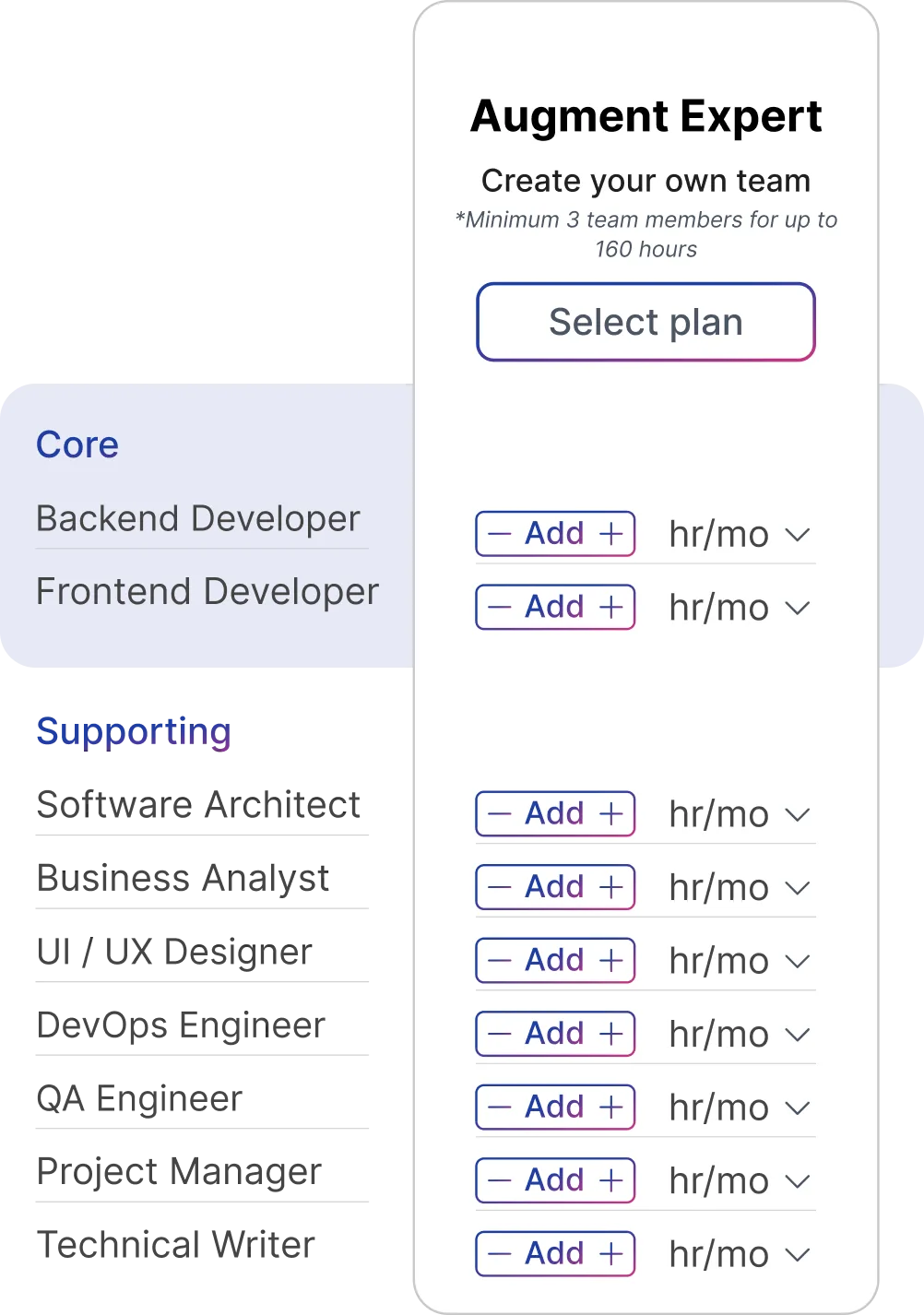Click the minus icon for Project Manager
Image resolution: width=924 pixels, height=1315 pixels.
499,1180
